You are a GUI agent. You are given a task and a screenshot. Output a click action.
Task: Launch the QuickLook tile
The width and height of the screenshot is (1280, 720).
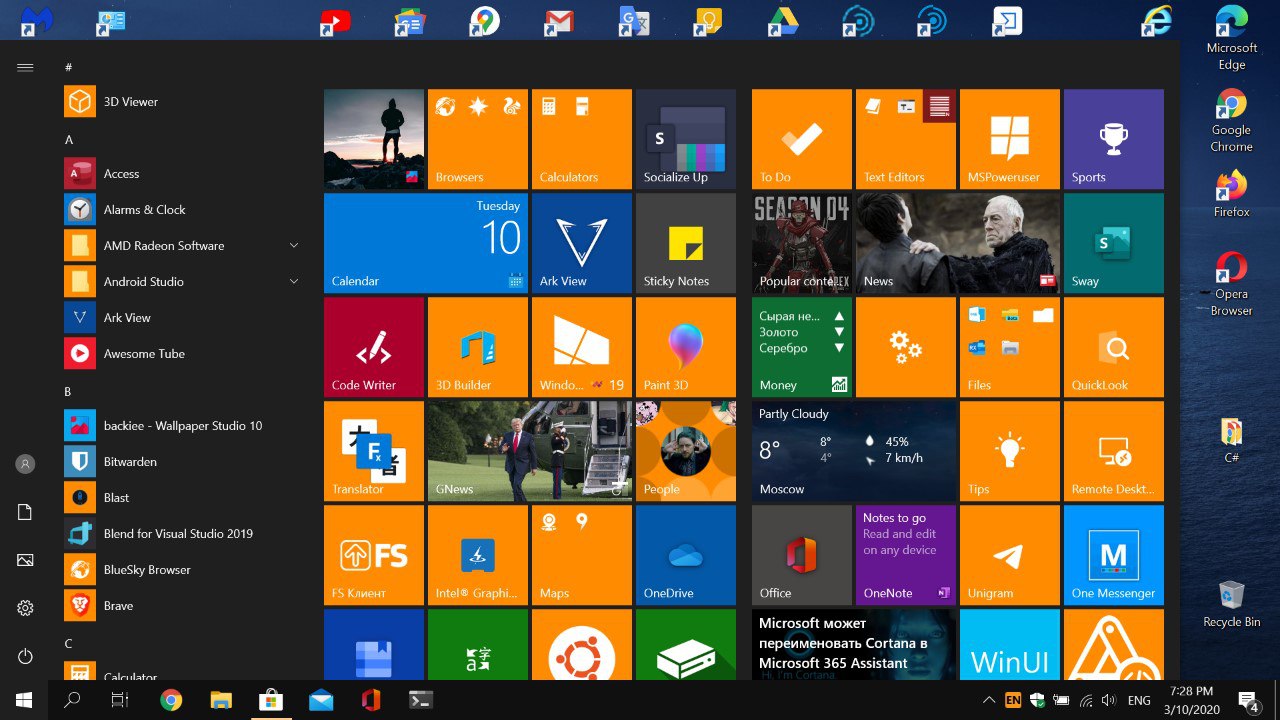click(1114, 347)
